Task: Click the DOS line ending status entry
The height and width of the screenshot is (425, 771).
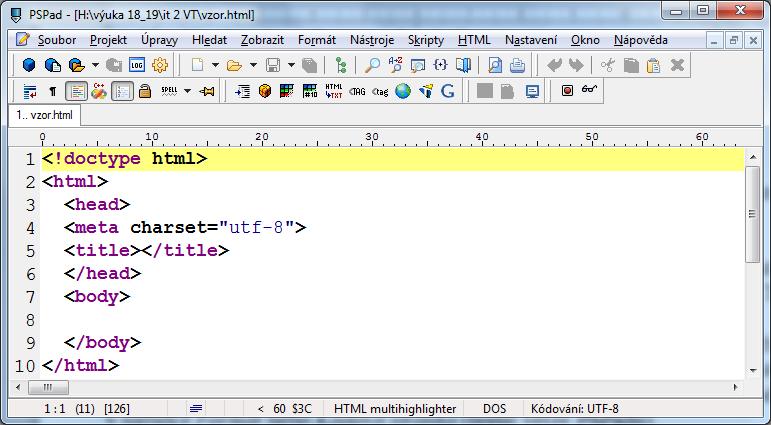Action: tap(494, 409)
